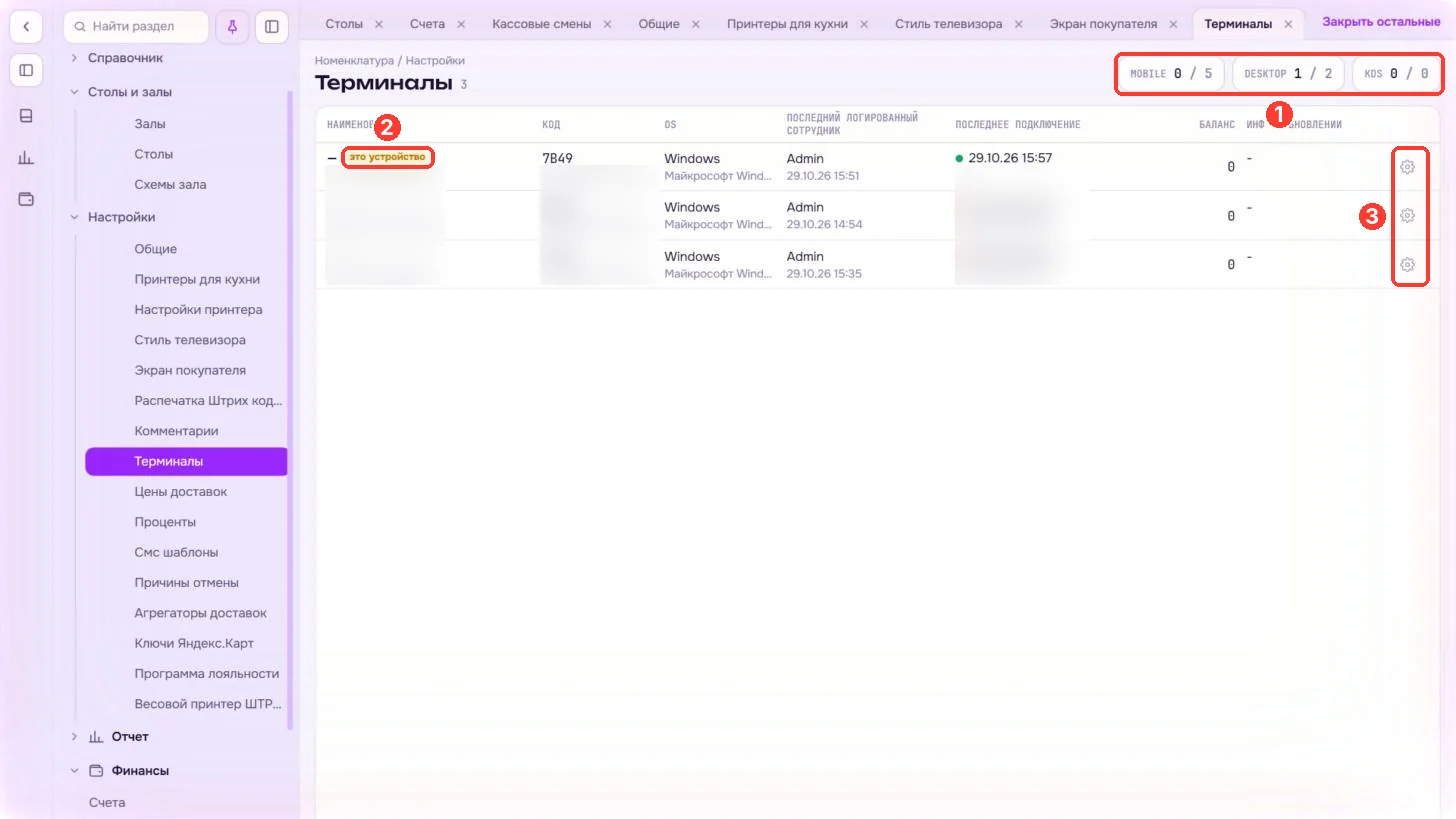Go back with the left chevron button

click(26, 27)
